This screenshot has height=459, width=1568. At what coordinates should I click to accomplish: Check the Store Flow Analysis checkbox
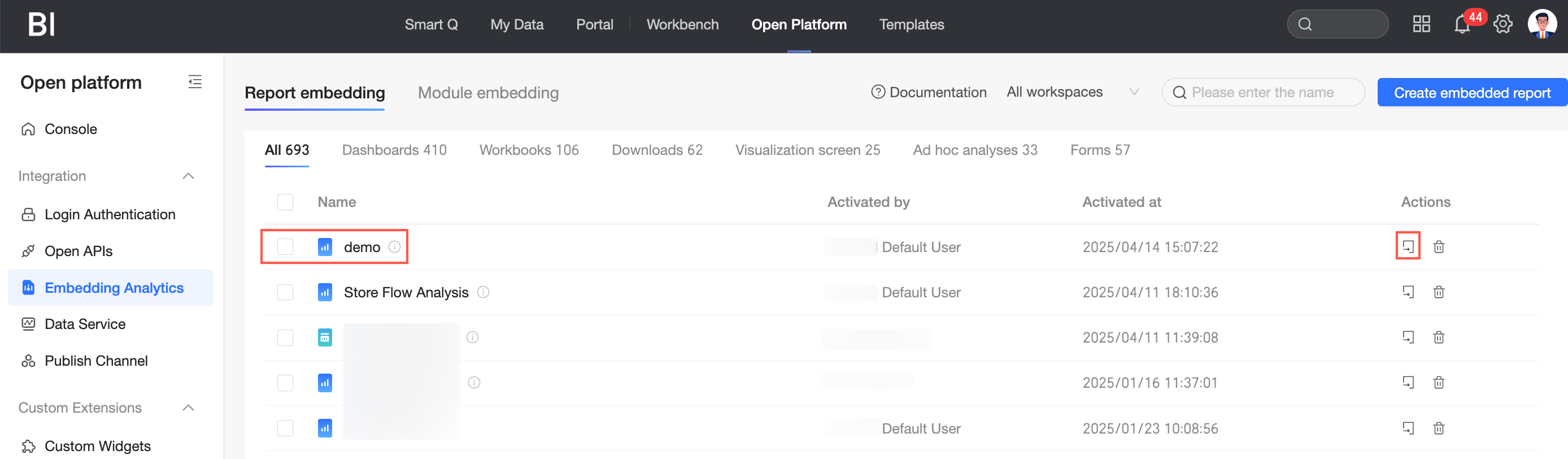[x=285, y=292]
